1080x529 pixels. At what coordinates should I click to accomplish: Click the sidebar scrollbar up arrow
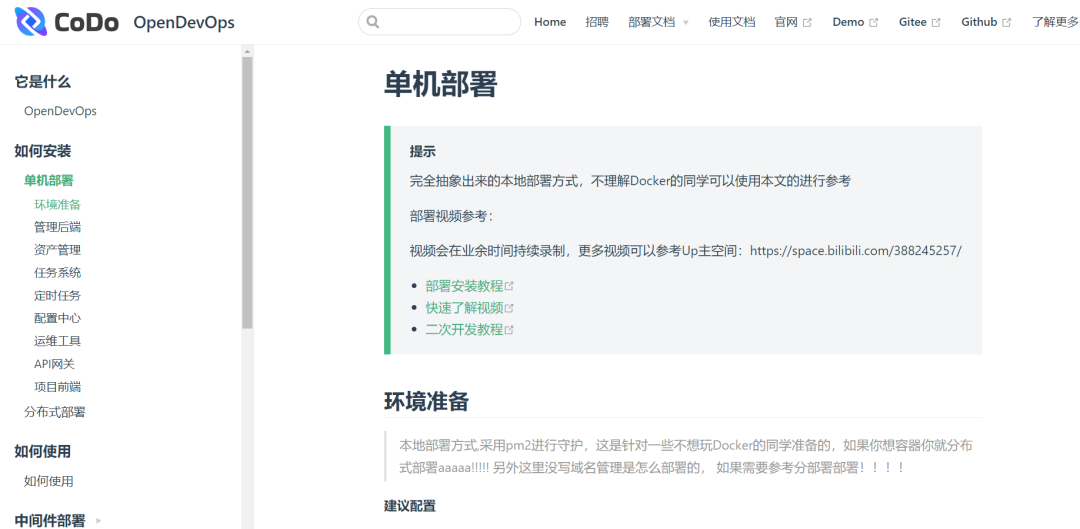coord(247,50)
